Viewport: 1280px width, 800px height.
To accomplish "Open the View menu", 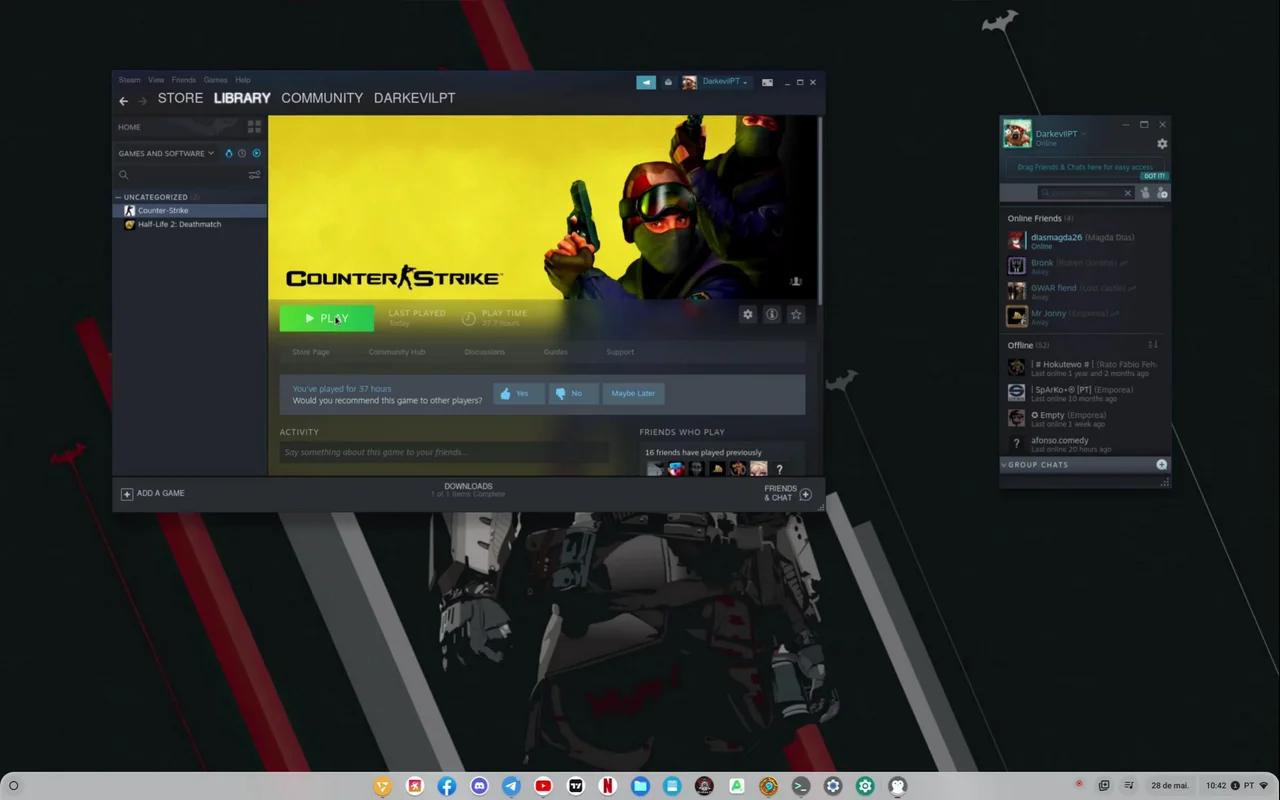I will [156, 80].
